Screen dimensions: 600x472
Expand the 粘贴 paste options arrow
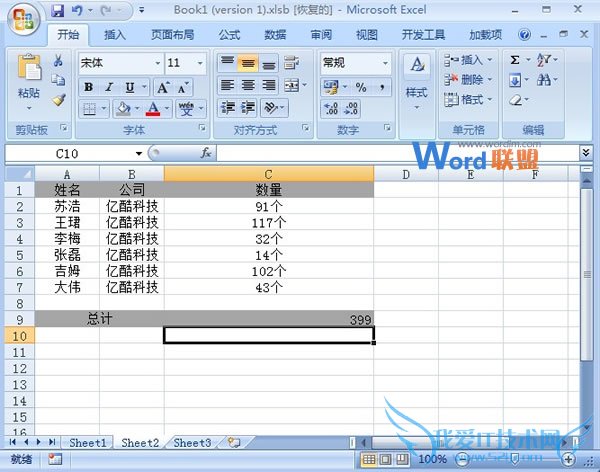point(29,108)
